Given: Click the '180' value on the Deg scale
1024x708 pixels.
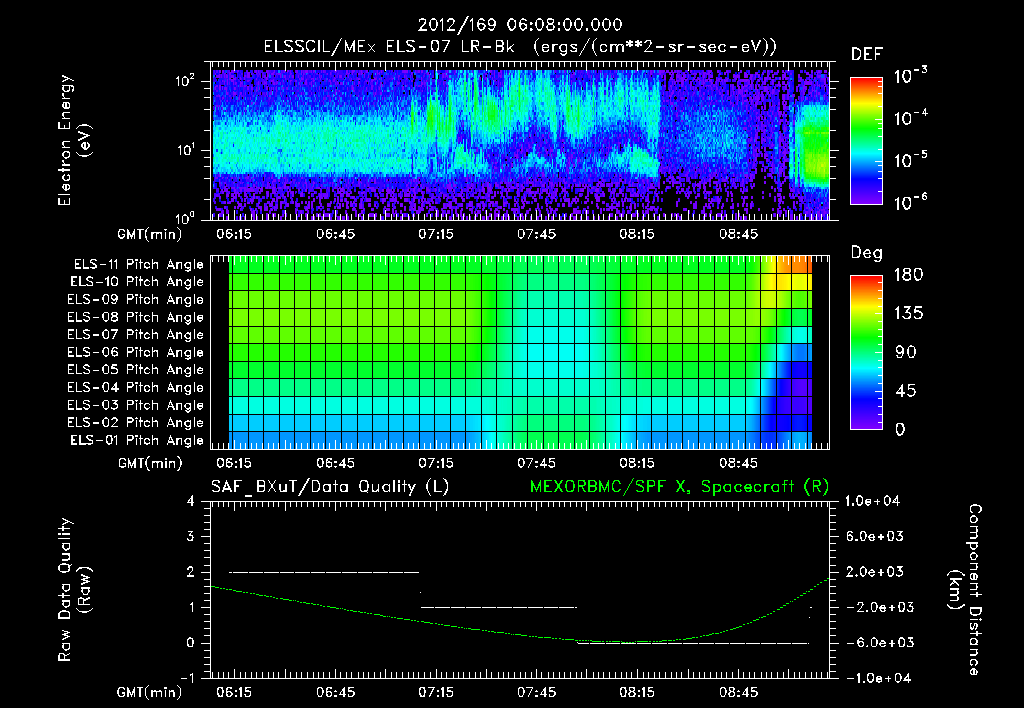Looking at the screenshot, I should point(908,275).
